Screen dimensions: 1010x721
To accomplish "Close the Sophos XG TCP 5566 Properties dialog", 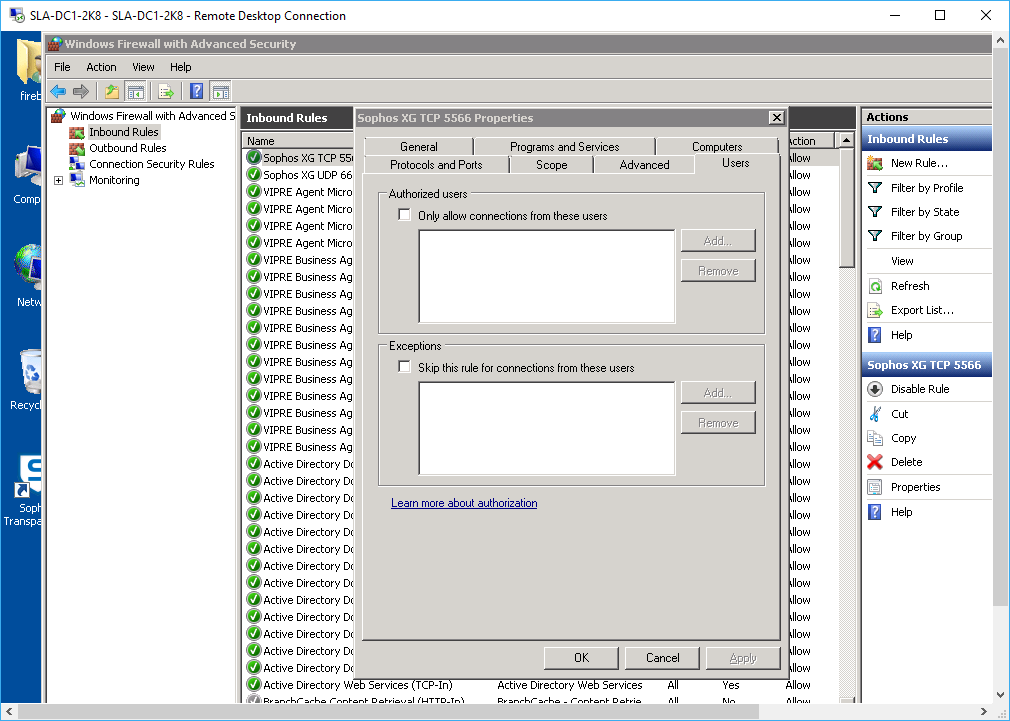I will (x=776, y=117).
